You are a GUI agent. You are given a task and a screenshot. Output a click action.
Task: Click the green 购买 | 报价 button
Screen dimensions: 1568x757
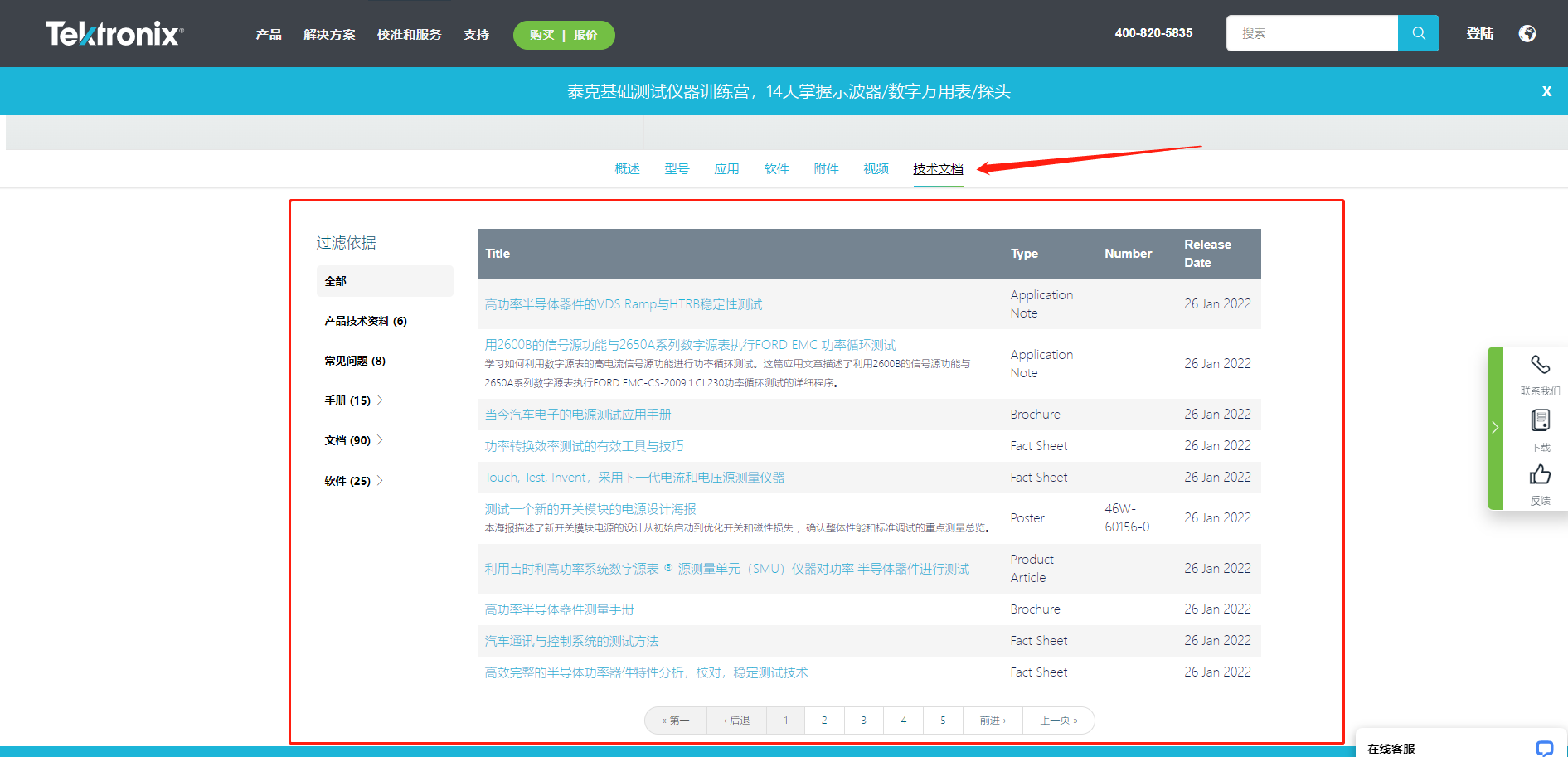click(564, 35)
